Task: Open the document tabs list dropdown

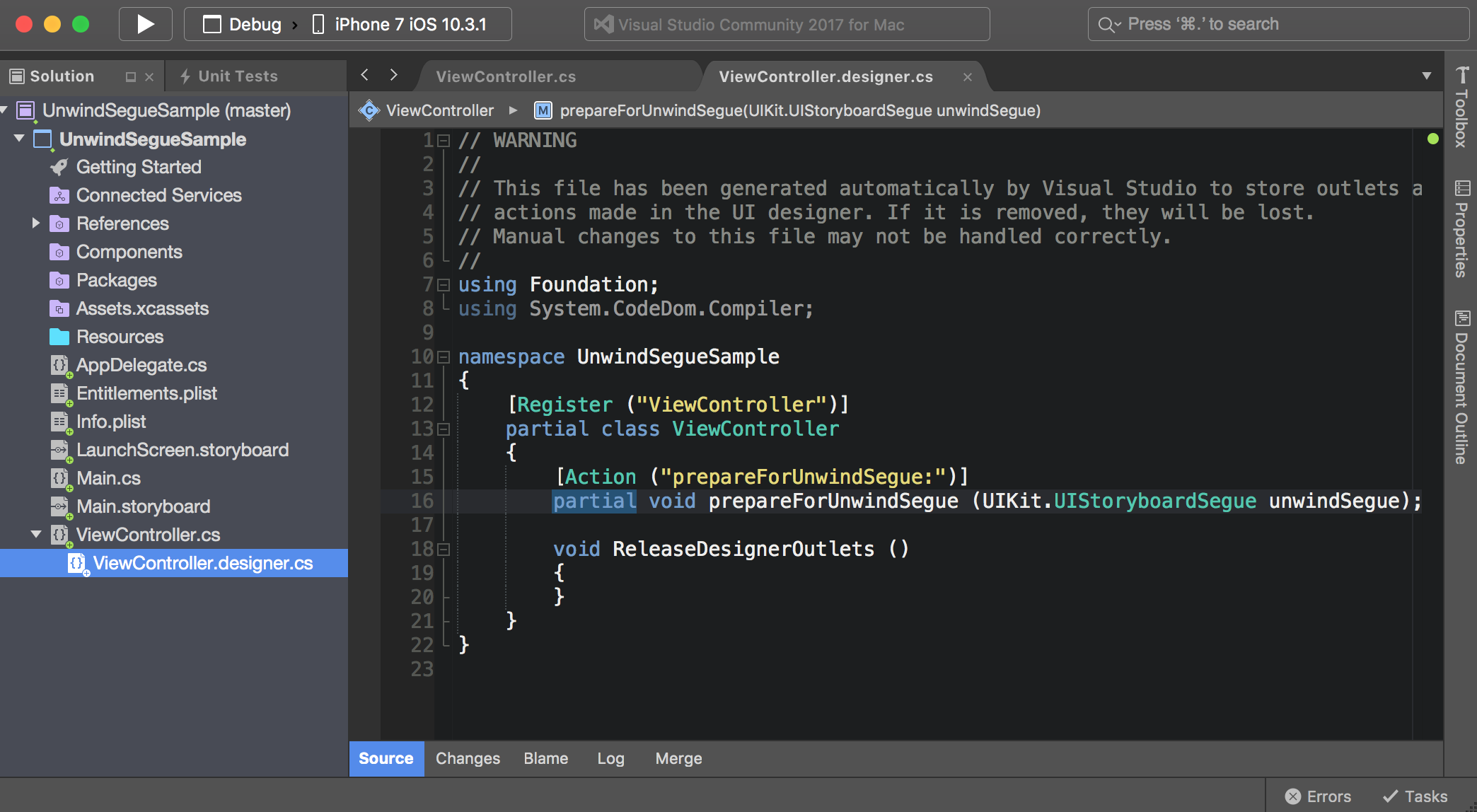Action: pos(1427,76)
